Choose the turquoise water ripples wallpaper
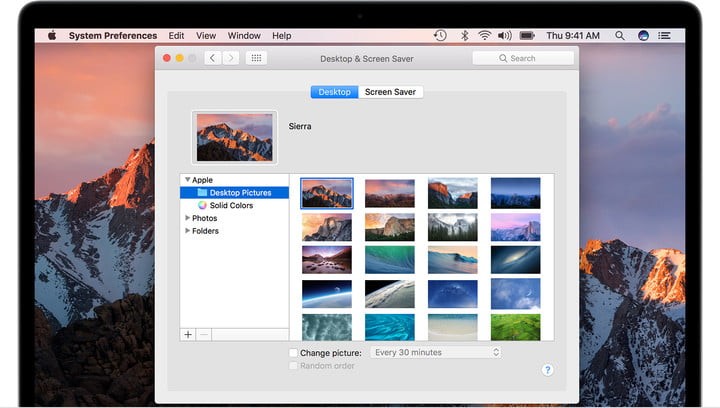The height and width of the screenshot is (408, 720). (x=390, y=327)
